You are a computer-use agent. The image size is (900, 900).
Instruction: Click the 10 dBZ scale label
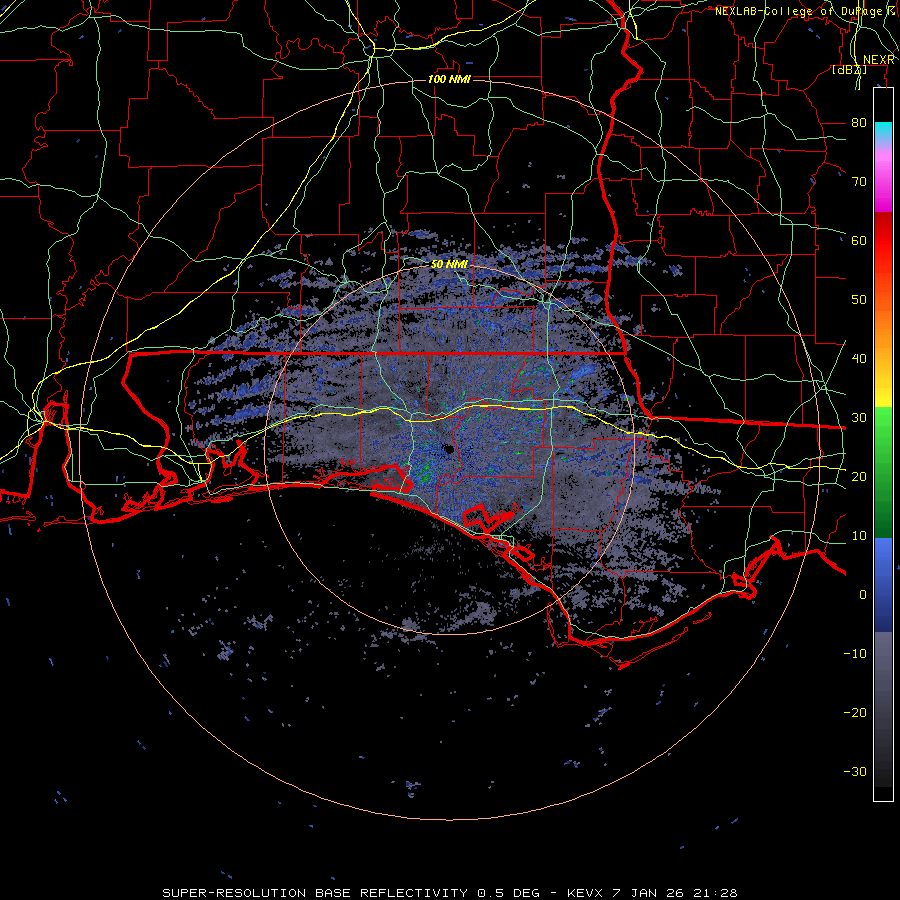coord(859,536)
